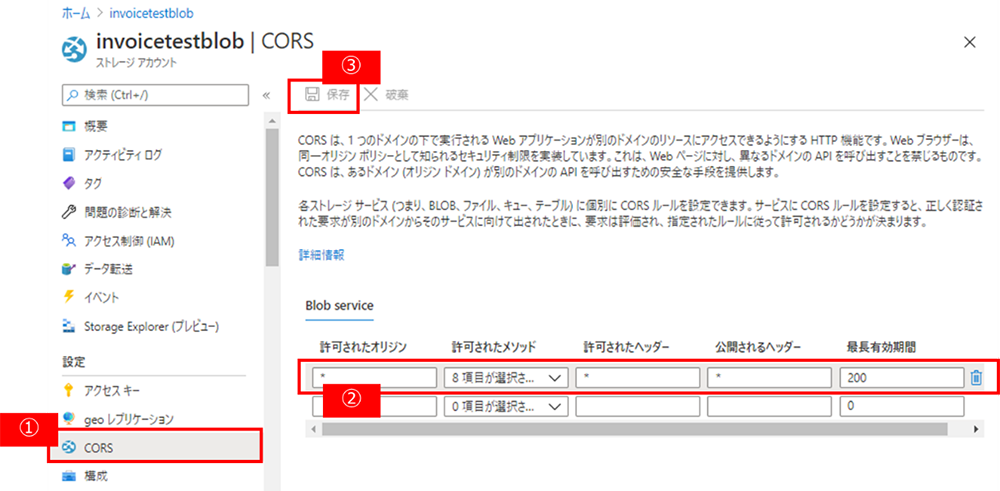Click the 設定 section heading
The image size is (1000, 491).
point(73,362)
